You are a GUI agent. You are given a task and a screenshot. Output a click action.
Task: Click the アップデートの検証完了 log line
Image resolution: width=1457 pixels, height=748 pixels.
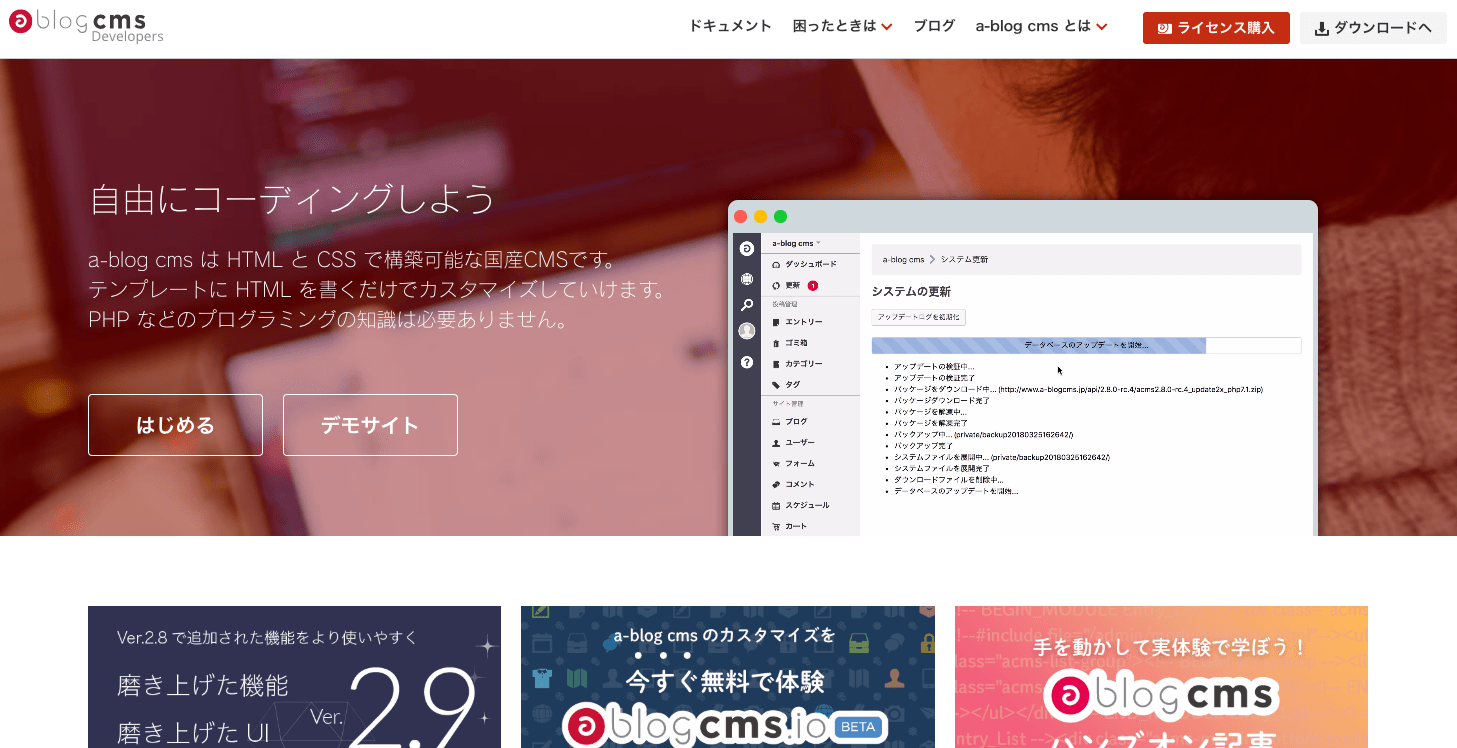[934, 378]
